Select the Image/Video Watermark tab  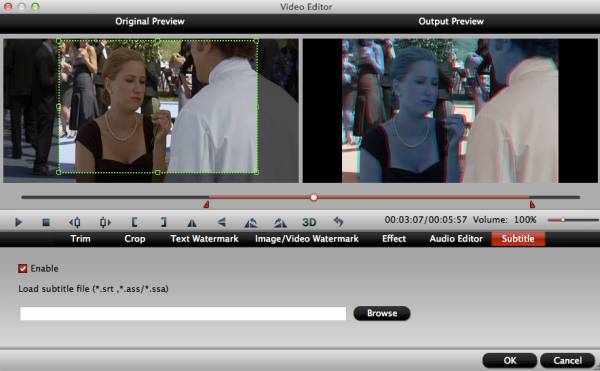coord(307,239)
